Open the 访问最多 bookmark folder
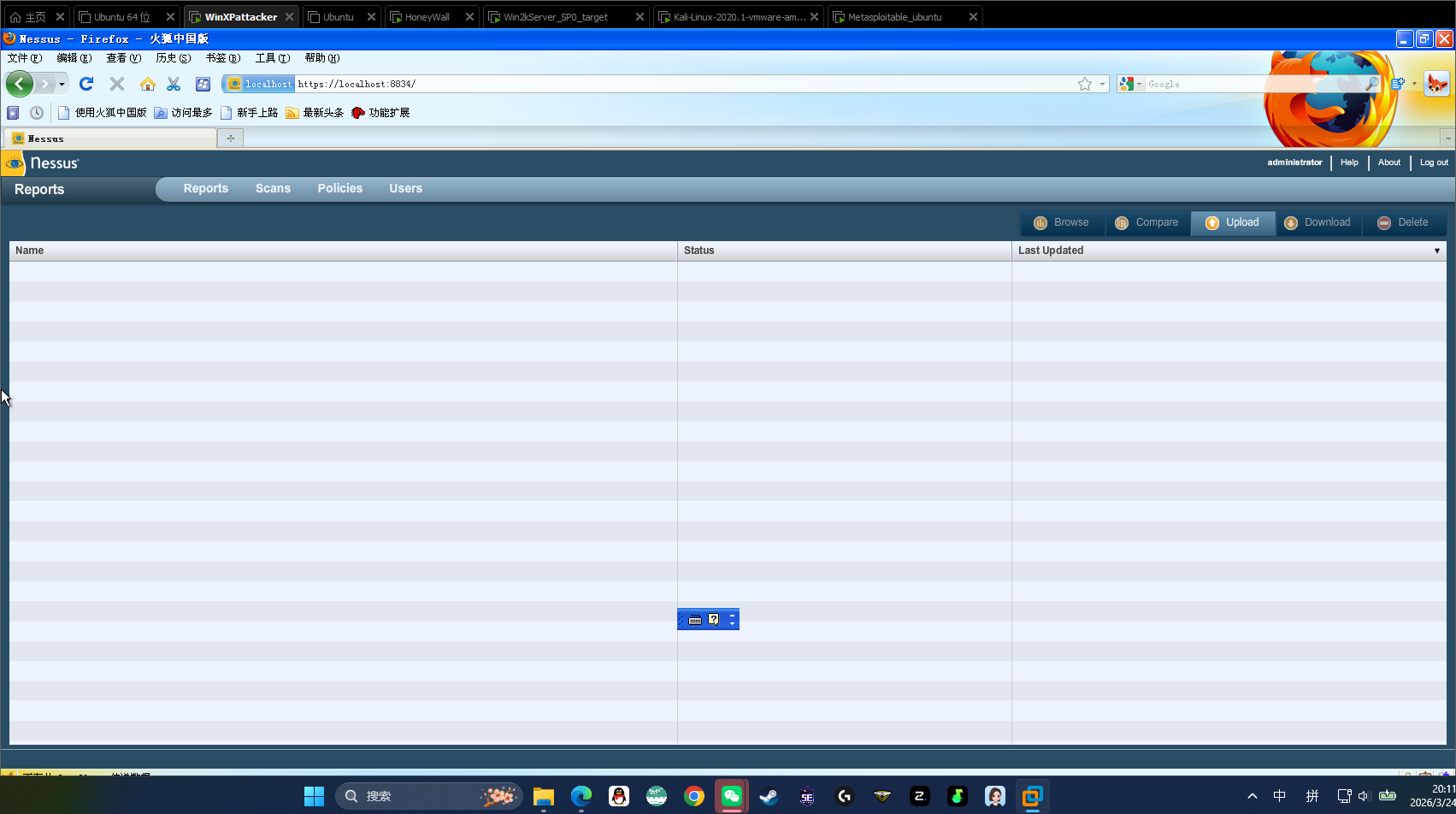Viewport: 1456px width, 814px height. (x=183, y=113)
